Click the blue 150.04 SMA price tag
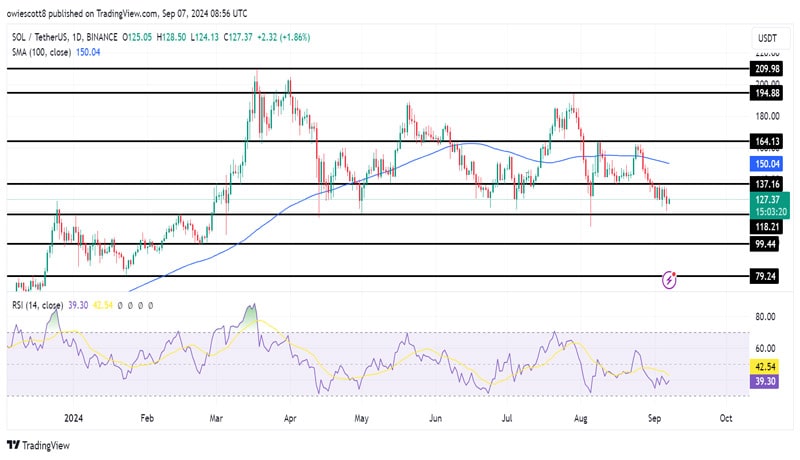 pyautogui.click(x=766, y=164)
